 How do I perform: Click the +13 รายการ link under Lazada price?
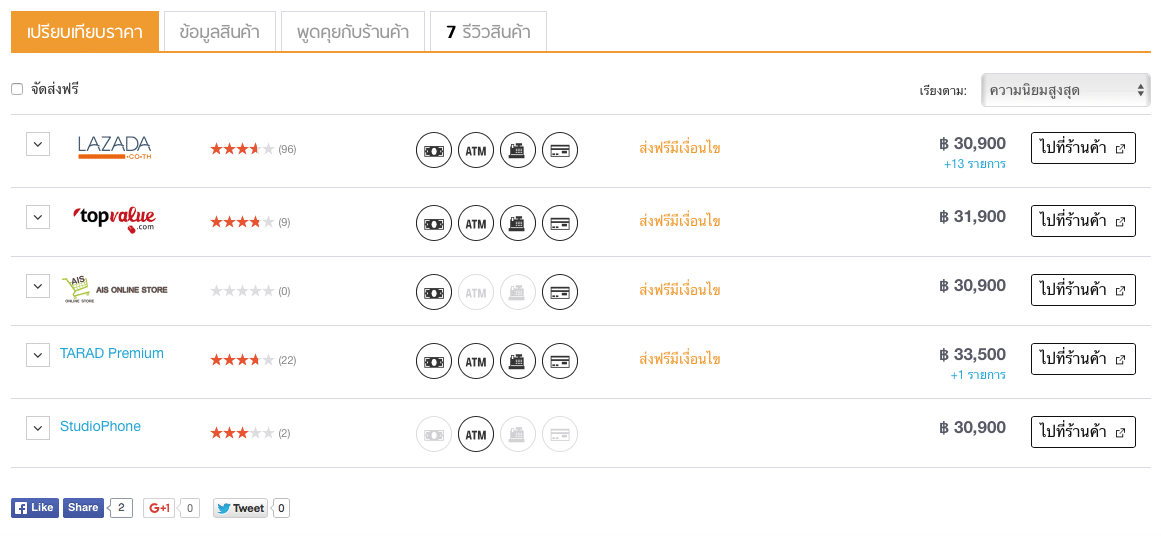pyautogui.click(x=974, y=164)
